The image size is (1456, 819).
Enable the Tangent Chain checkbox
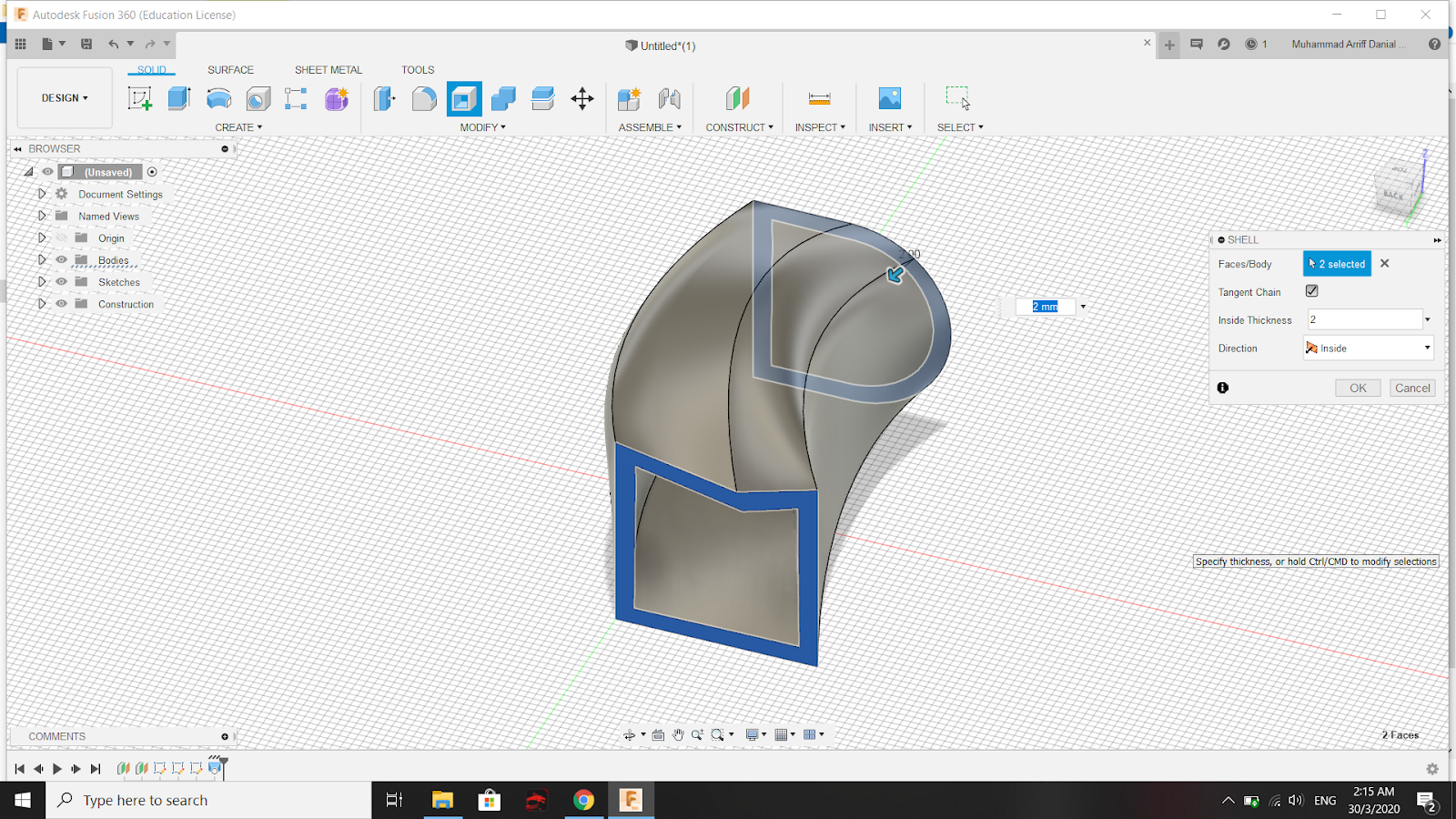click(x=1311, y=290)
